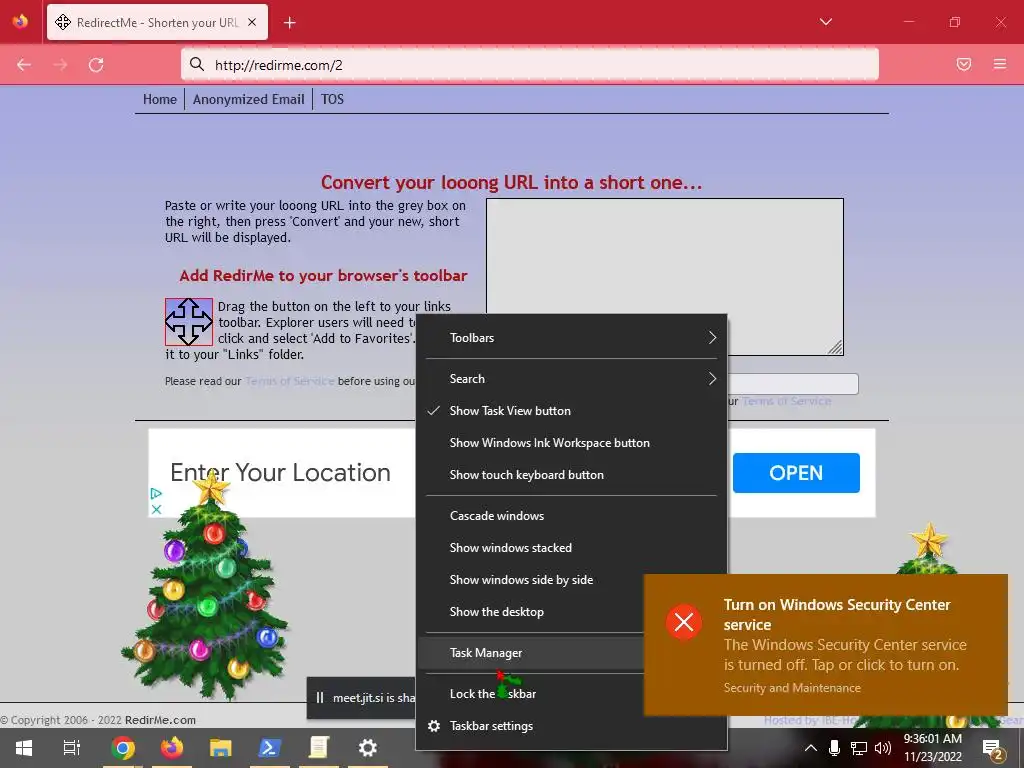Toggle Lock the taskbar option
The image size is (1024, 768).
(530, 694)
